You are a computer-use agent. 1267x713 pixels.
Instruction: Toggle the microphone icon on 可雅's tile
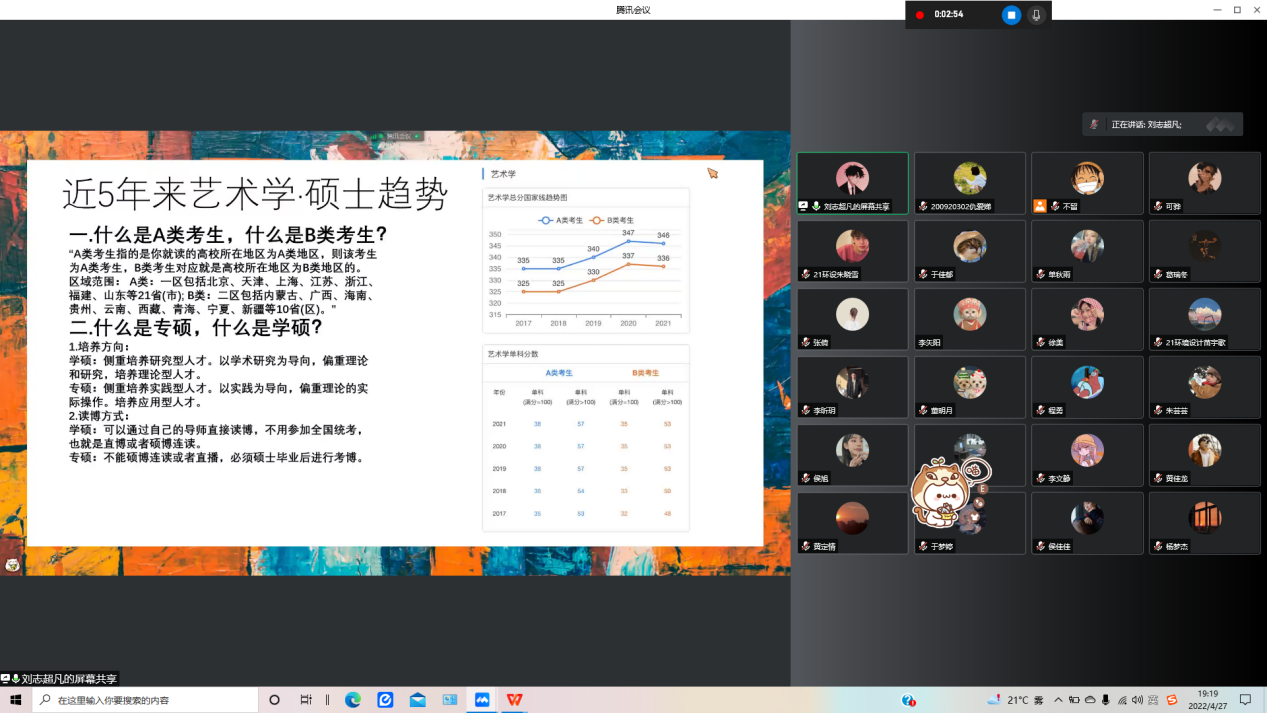(1158, 208)
